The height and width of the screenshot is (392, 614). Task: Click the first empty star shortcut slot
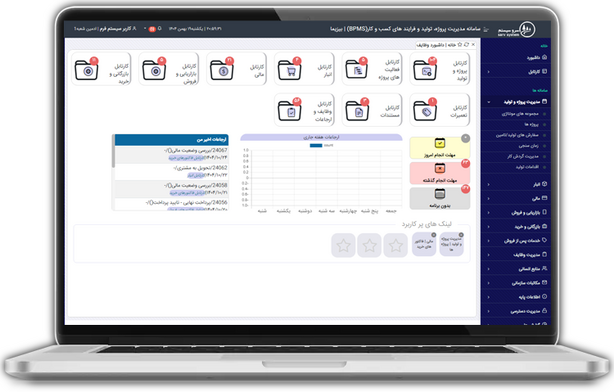[x=395, y=246]
